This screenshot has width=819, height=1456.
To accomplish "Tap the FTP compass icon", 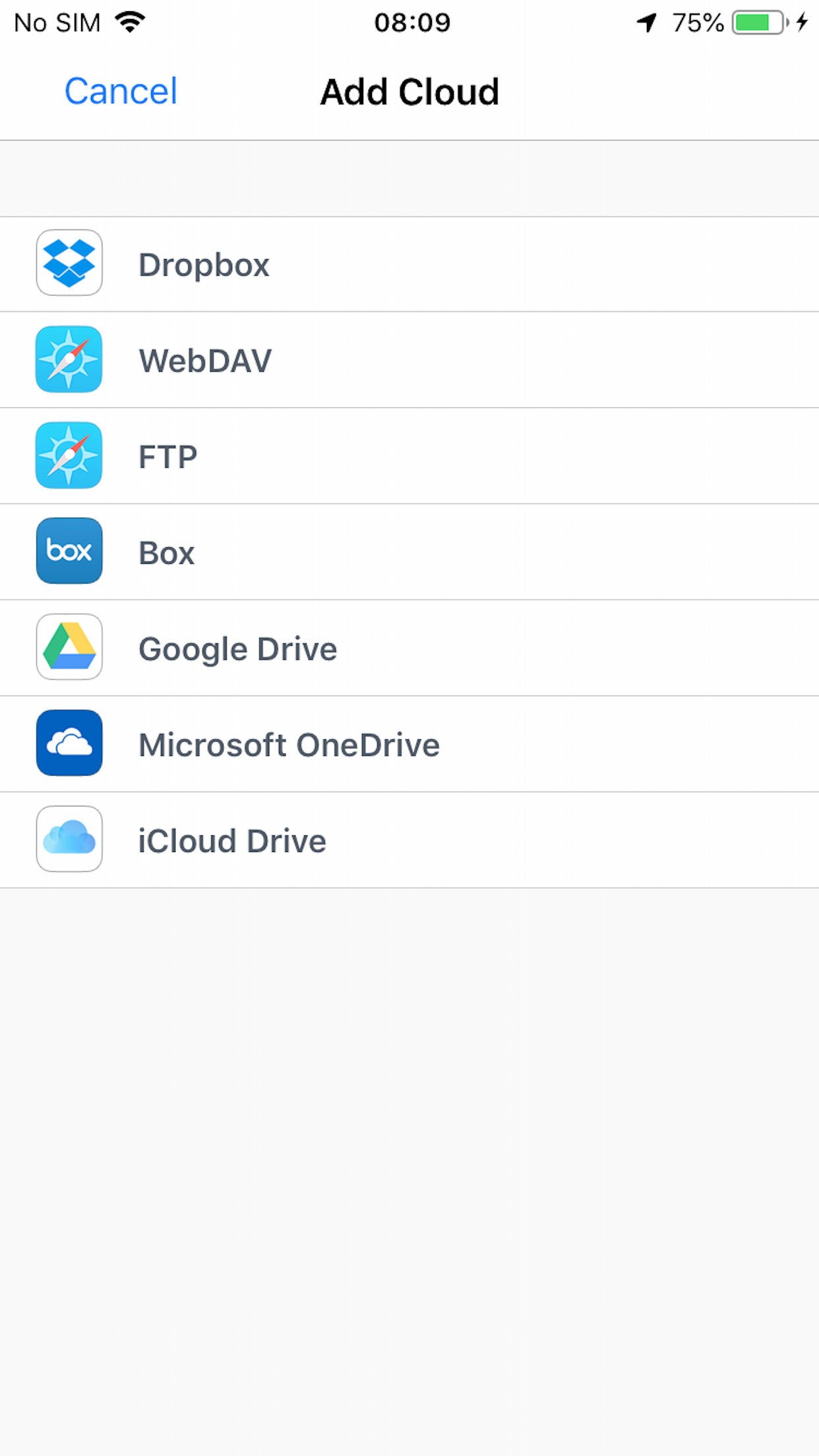I will [x=69, y=455].
